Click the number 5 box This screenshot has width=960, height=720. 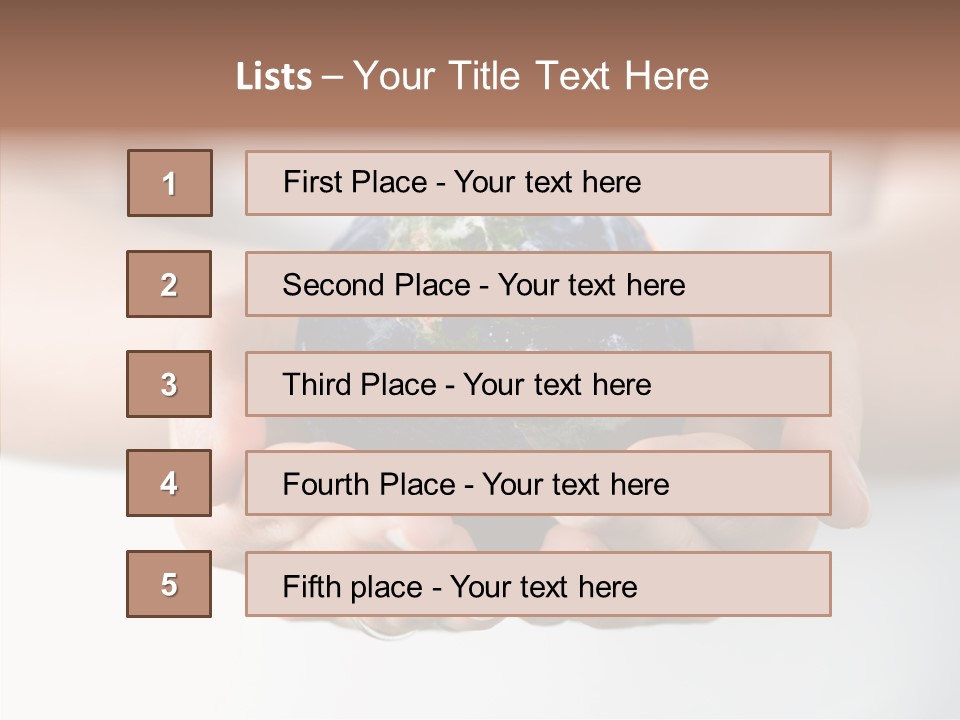click(169, 584)
